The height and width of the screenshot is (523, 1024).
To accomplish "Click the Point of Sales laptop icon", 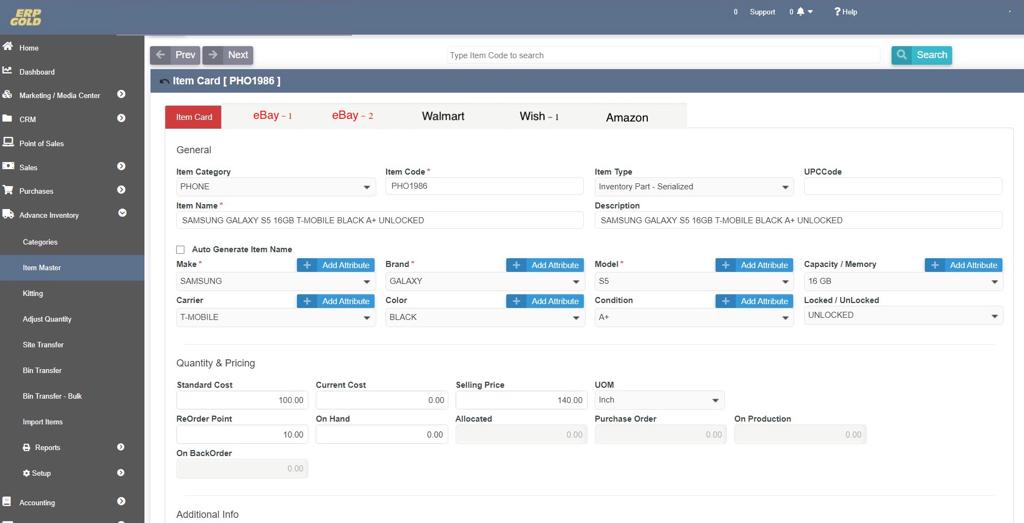I will pos(8,142).
